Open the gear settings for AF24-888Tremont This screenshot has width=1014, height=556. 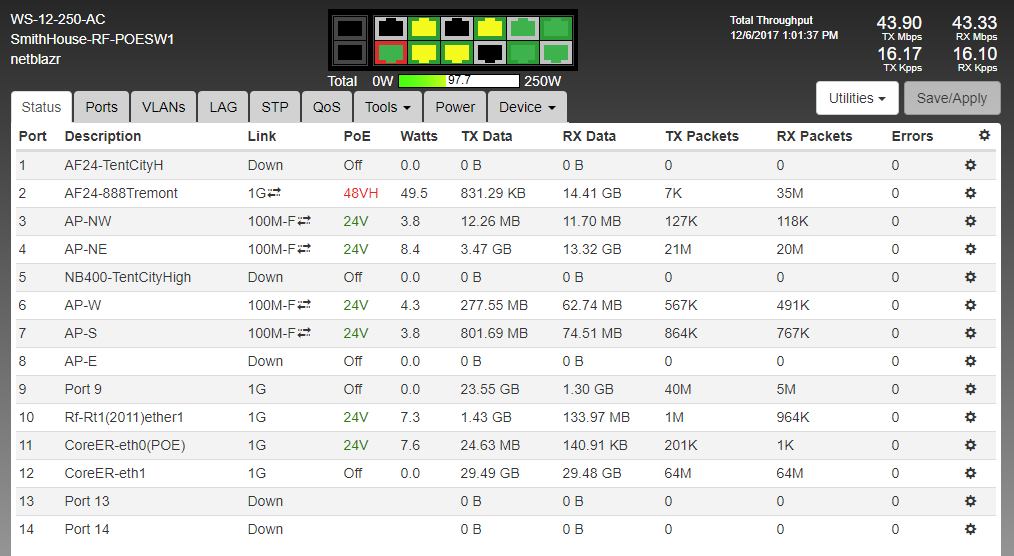(969, 193)
